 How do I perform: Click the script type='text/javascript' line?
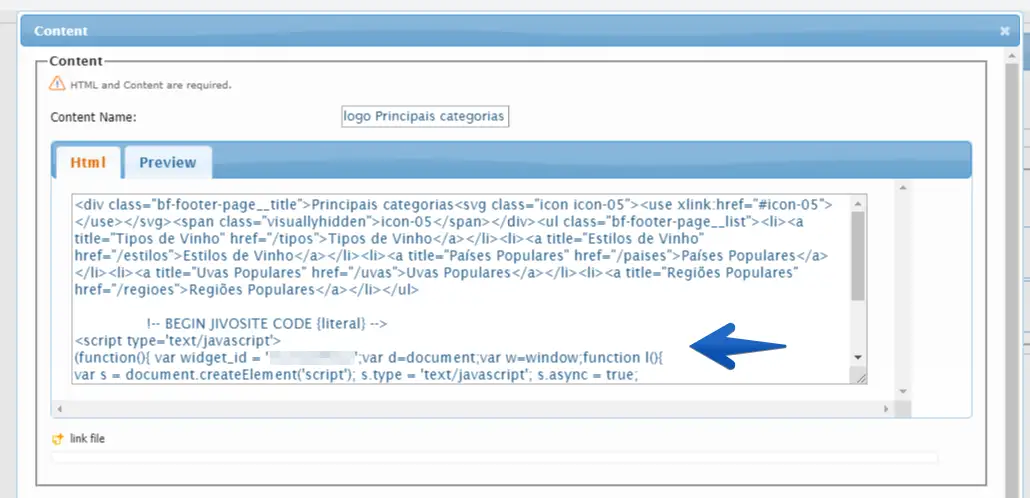pos(178,341)
